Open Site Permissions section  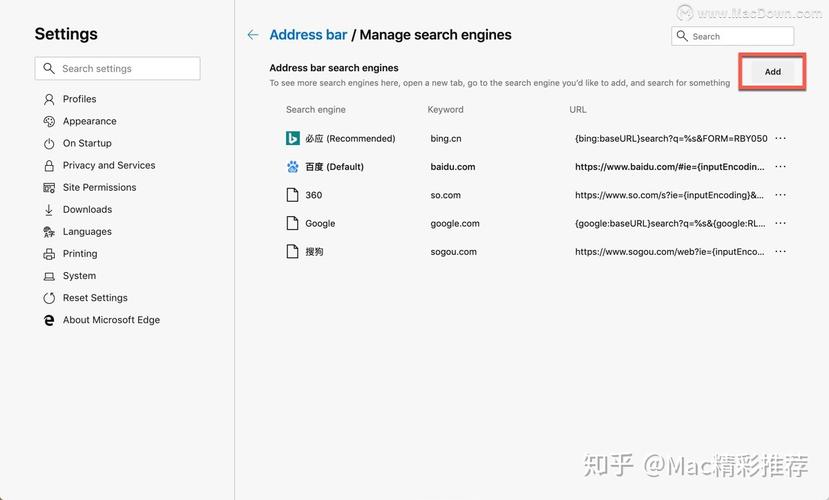pyautogui.click(x=99, y=188)
